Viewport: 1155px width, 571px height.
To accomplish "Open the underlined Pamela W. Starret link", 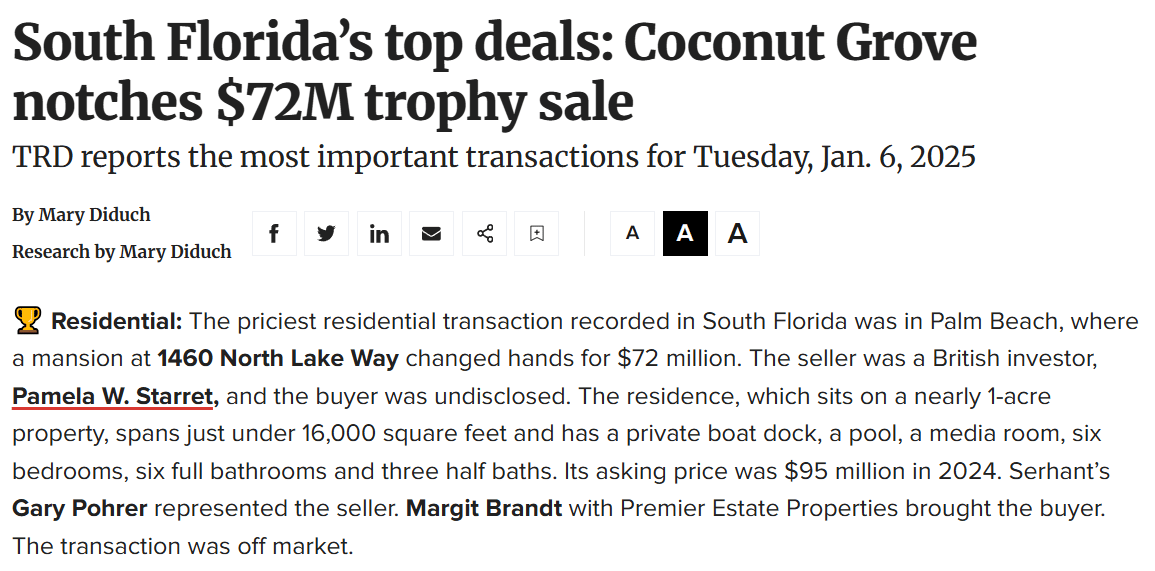I will click(115, 396).
